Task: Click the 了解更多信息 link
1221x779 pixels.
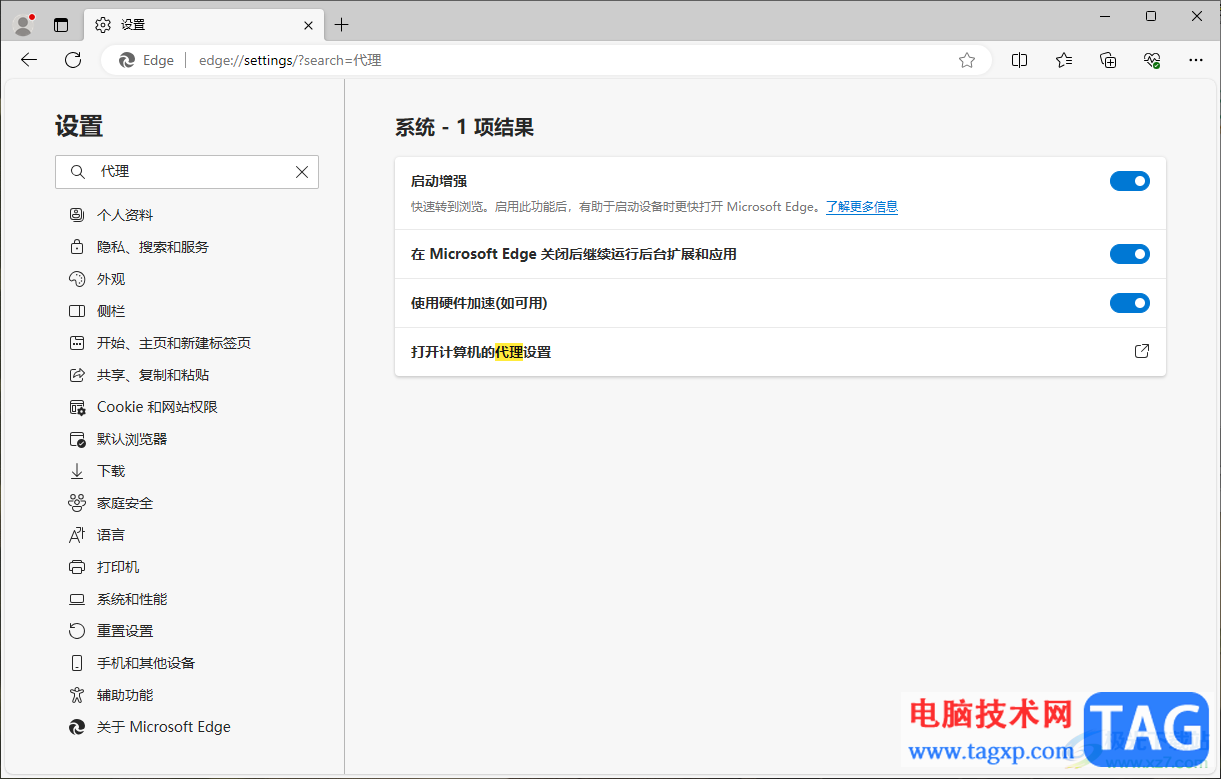Action: pyautogui.click(x=862, y=207)
